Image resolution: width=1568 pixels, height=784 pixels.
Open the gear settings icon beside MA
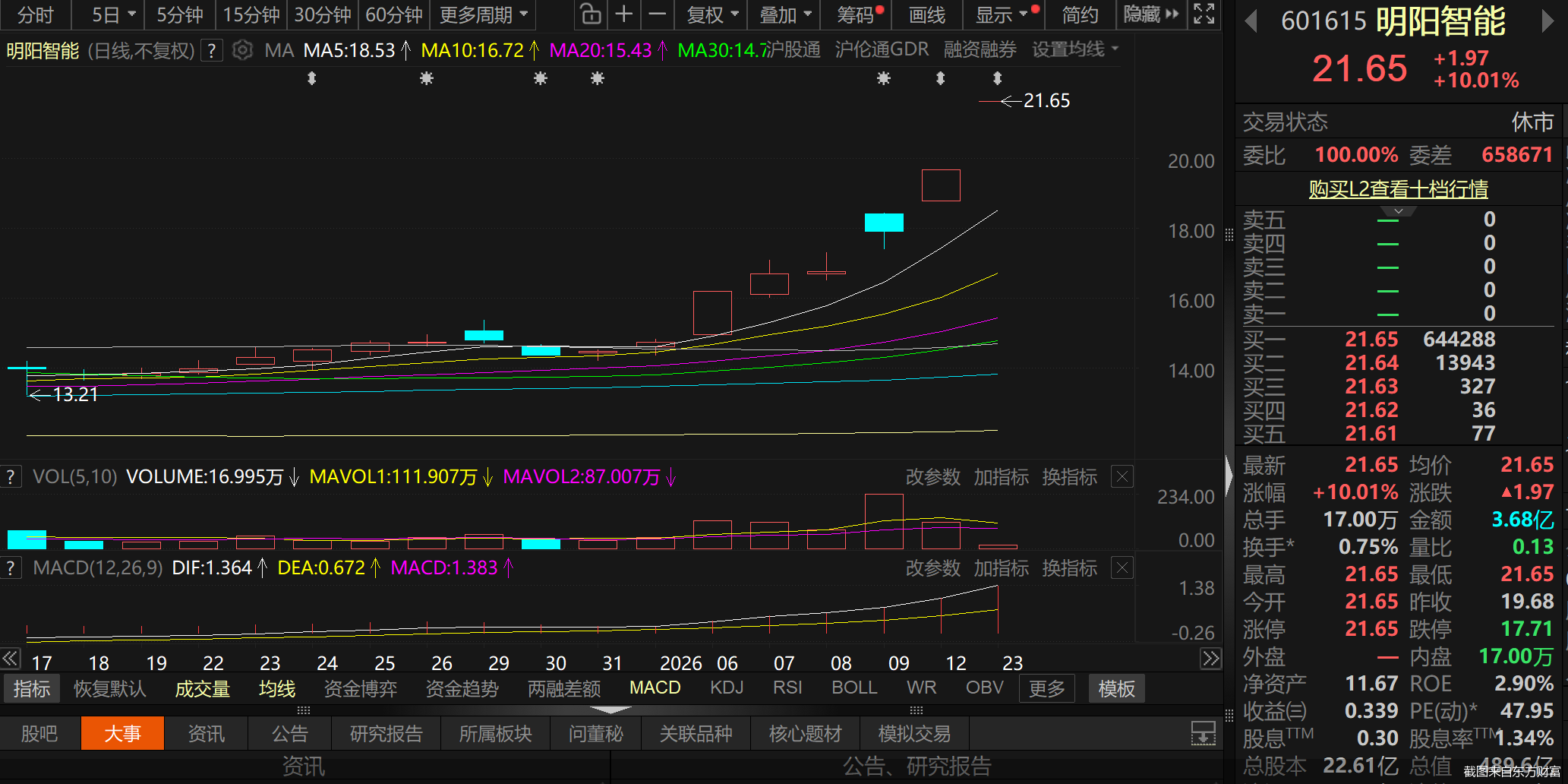click(242, 51)
